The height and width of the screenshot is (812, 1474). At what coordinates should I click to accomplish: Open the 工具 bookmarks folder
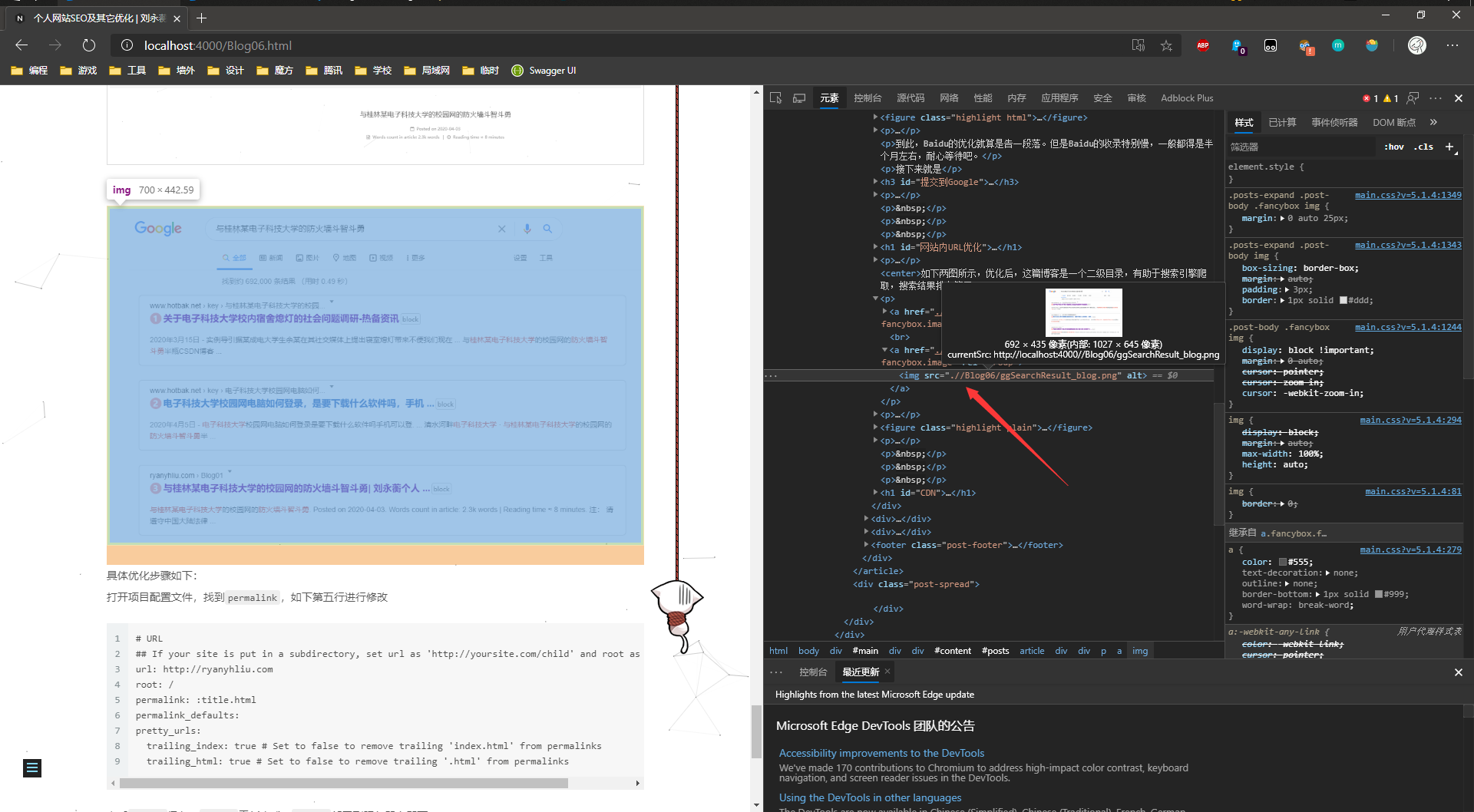(128, 71)
